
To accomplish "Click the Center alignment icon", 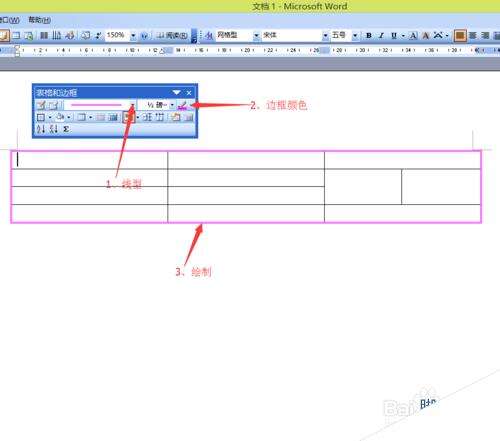I will [472, 35].
